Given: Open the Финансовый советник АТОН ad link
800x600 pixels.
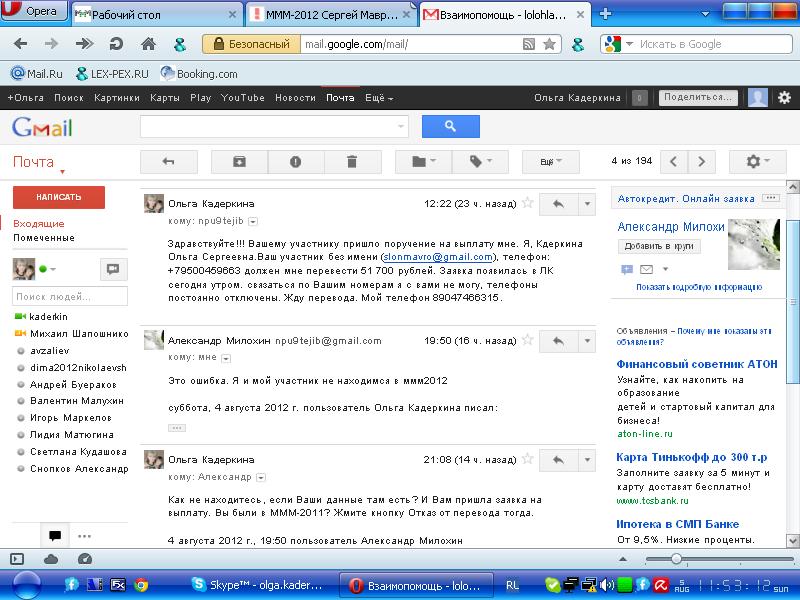Looking at the screenshot, I should click(697, 364).
